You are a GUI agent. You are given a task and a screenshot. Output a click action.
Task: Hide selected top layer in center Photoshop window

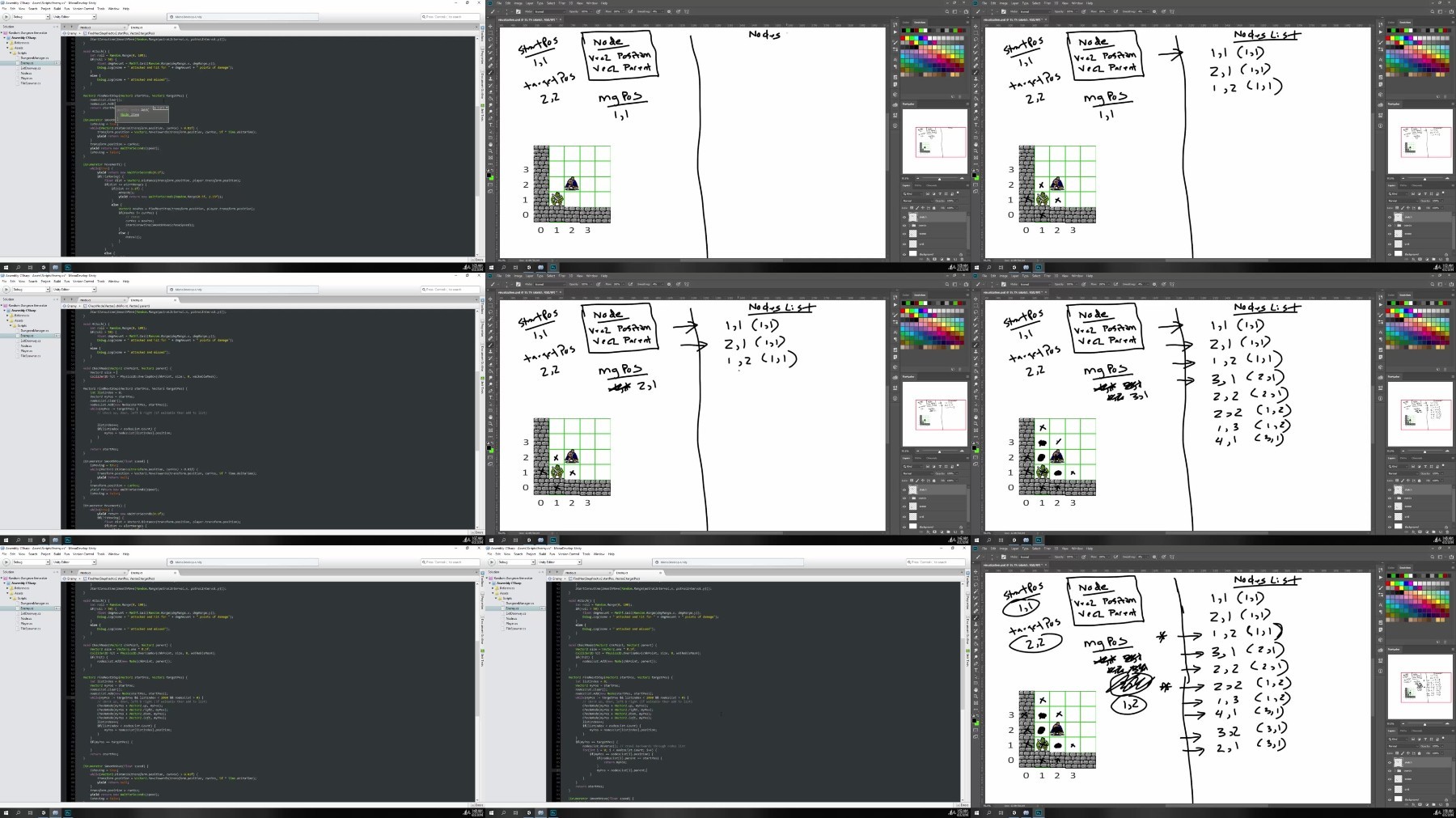904,490
